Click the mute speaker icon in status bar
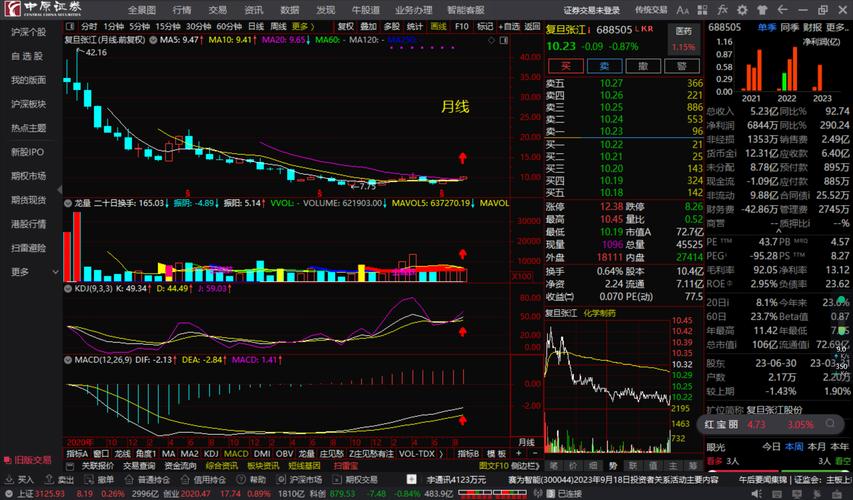 757,493
